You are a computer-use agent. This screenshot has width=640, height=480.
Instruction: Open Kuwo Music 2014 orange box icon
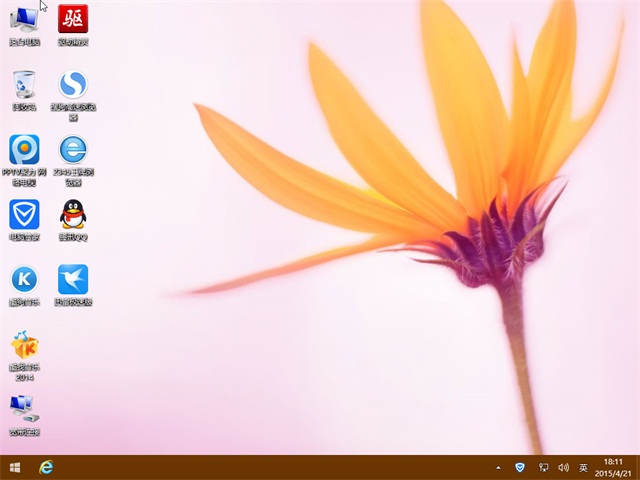[x=24, y=356]
